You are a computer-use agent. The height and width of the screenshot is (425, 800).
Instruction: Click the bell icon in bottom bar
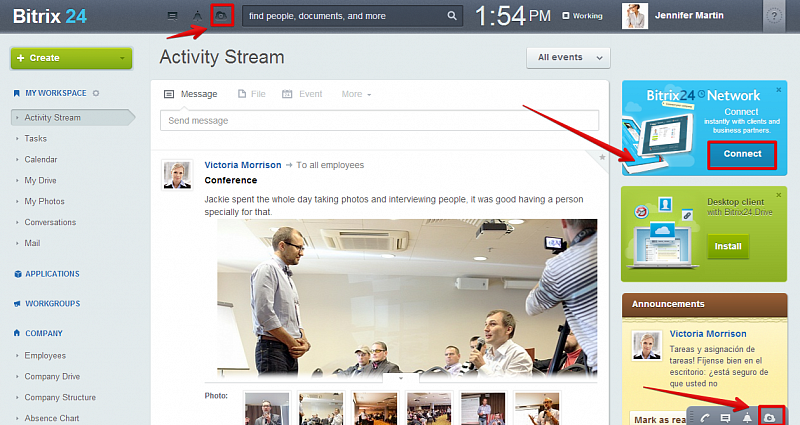747,418
